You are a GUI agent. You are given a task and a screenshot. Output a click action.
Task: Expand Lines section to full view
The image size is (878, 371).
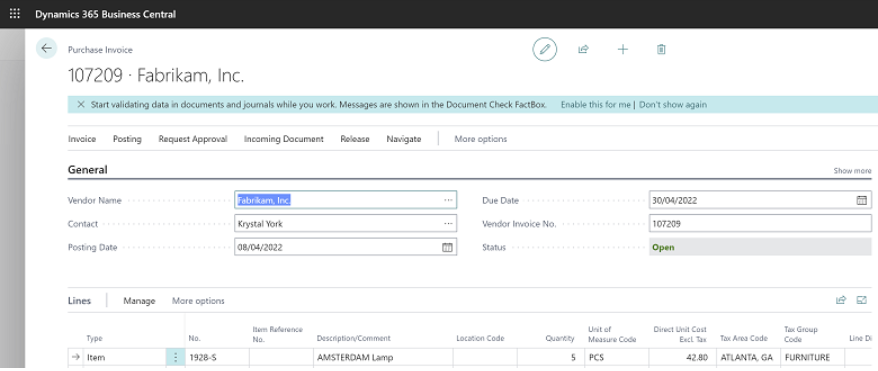(x=862, y=300)
